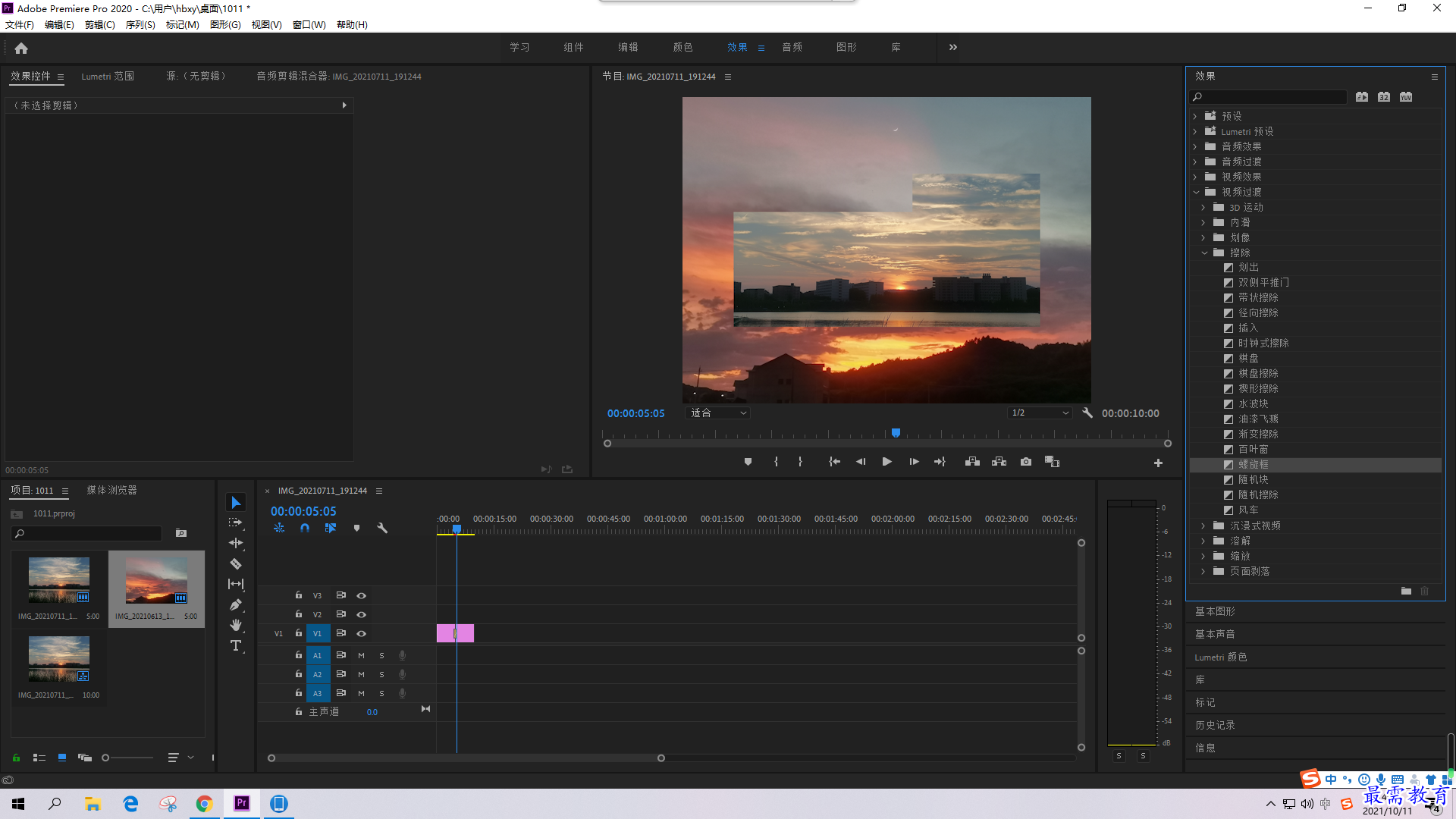Toggle V2 track visibility eye
Viewport: 1456px width, 819px height.
click(362, 615)
